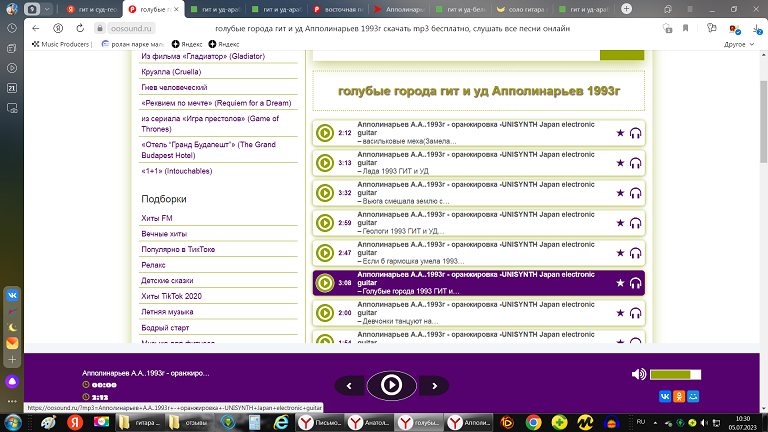Open 'Гнев человеческий' link
768x432 pixels.
tap(174, 87)
